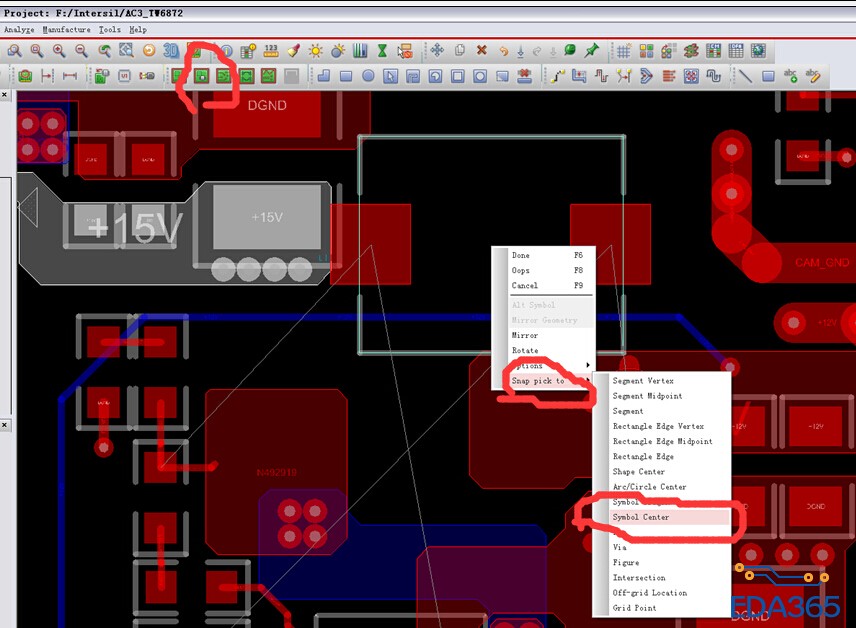856x628 pixels.
Task: Click the linear dimension icon
Action: point(70,76)
